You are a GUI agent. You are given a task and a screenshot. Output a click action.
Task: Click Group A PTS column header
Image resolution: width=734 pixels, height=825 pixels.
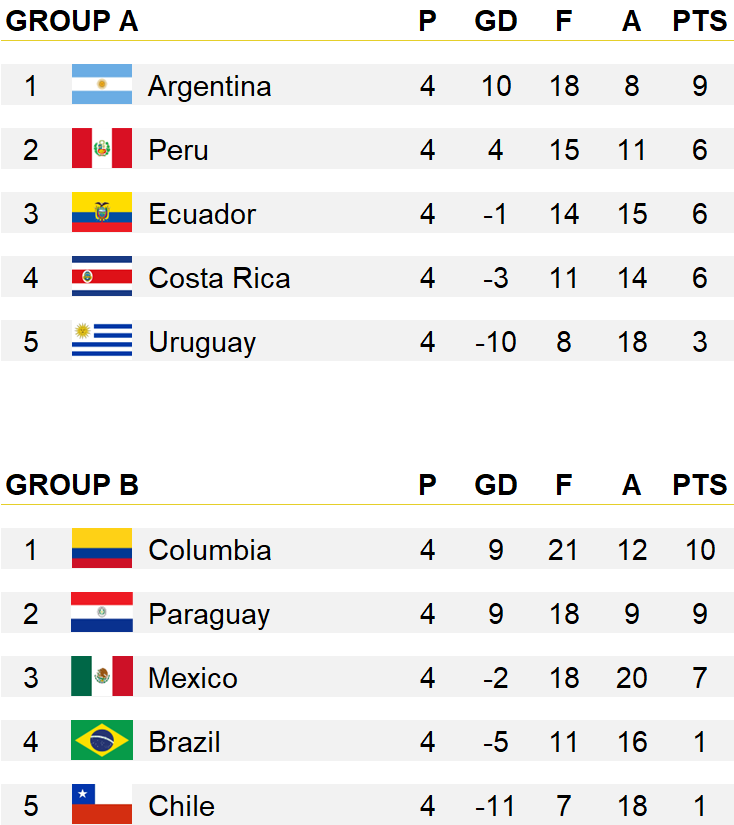coord(699,22)
